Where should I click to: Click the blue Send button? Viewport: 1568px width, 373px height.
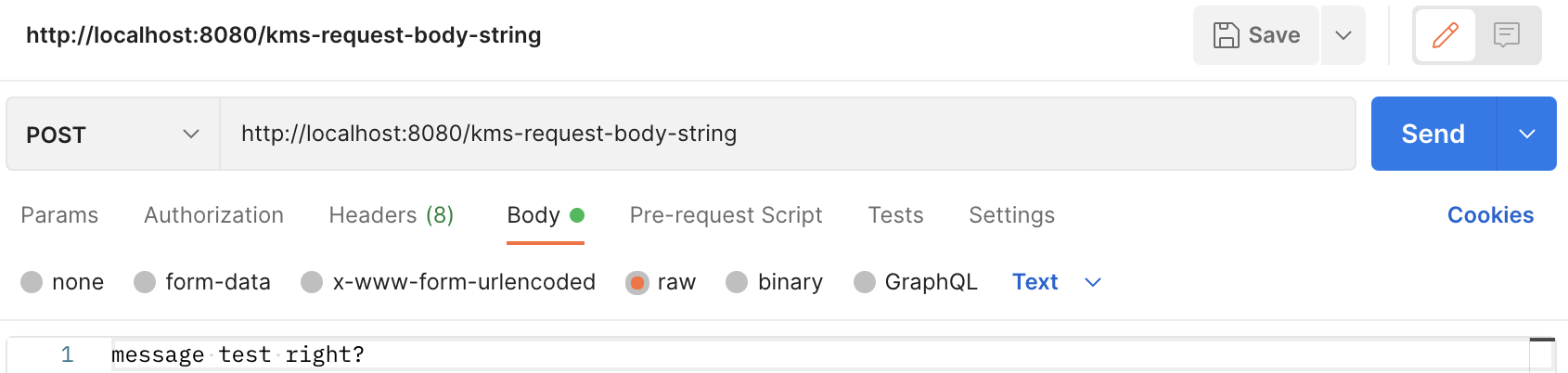tap(1433, 134)
